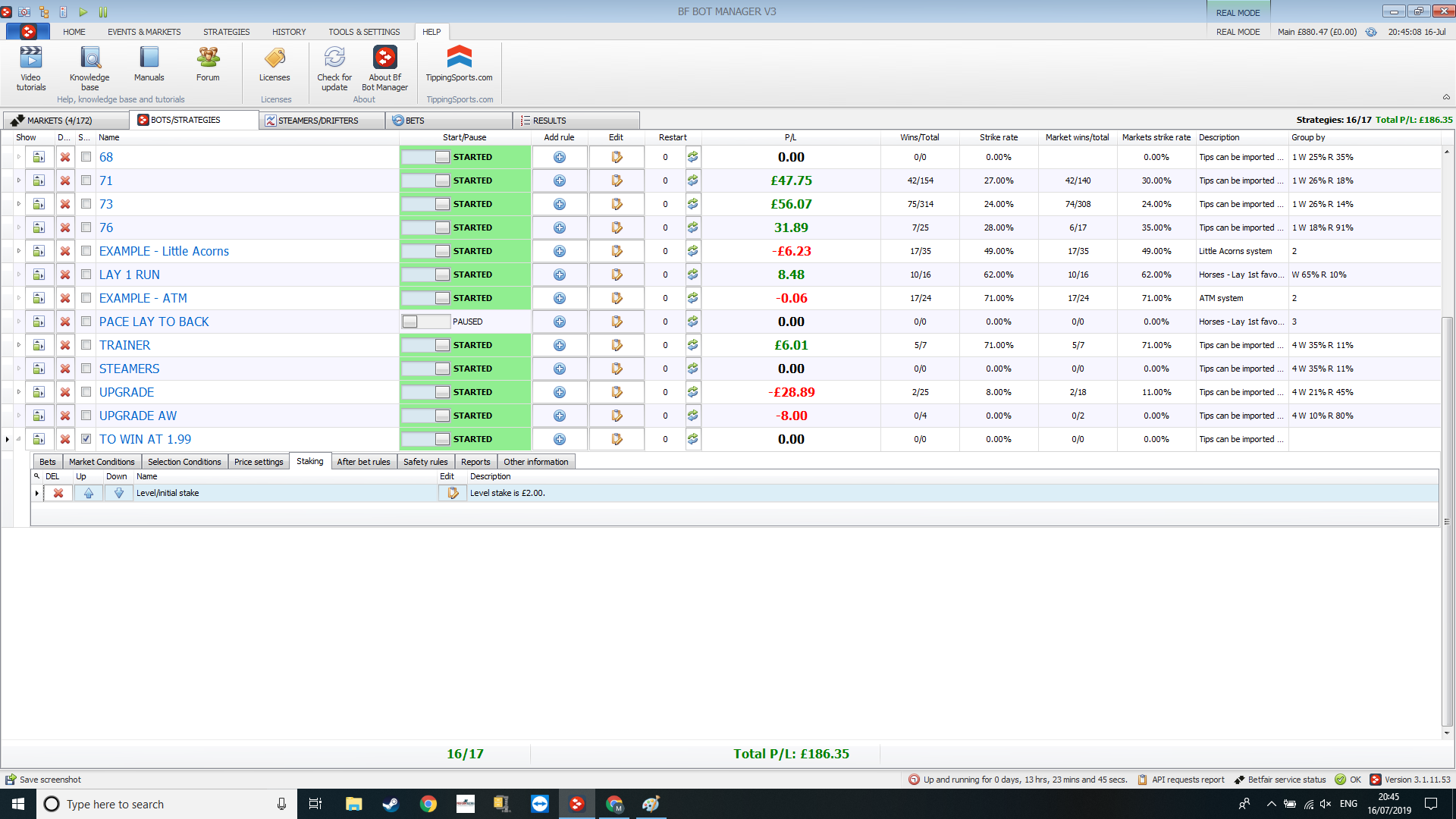Switch to the Market Conditions tab
1456x819 pixels.
[x=102, y=462]
